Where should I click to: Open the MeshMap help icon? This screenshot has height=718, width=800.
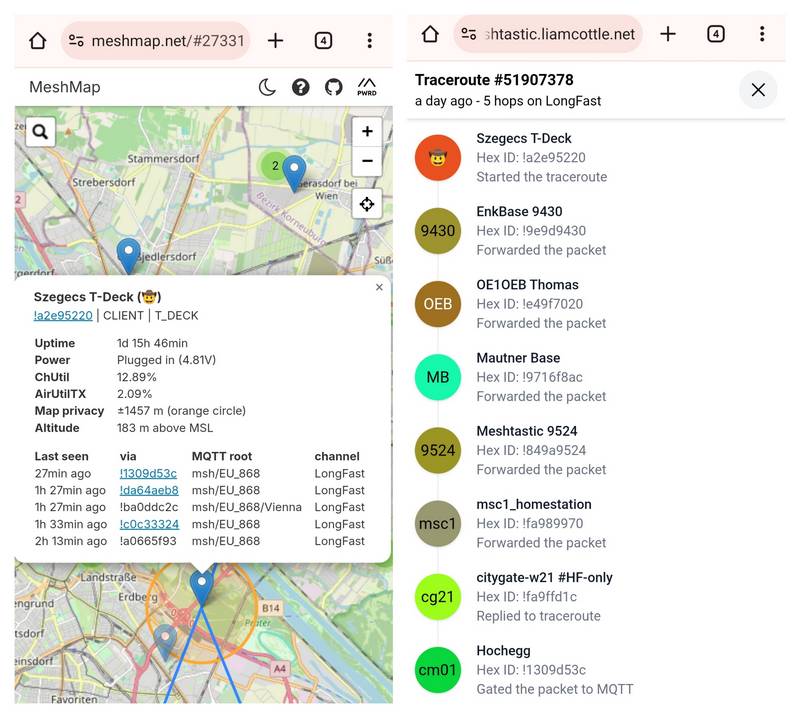300,87
